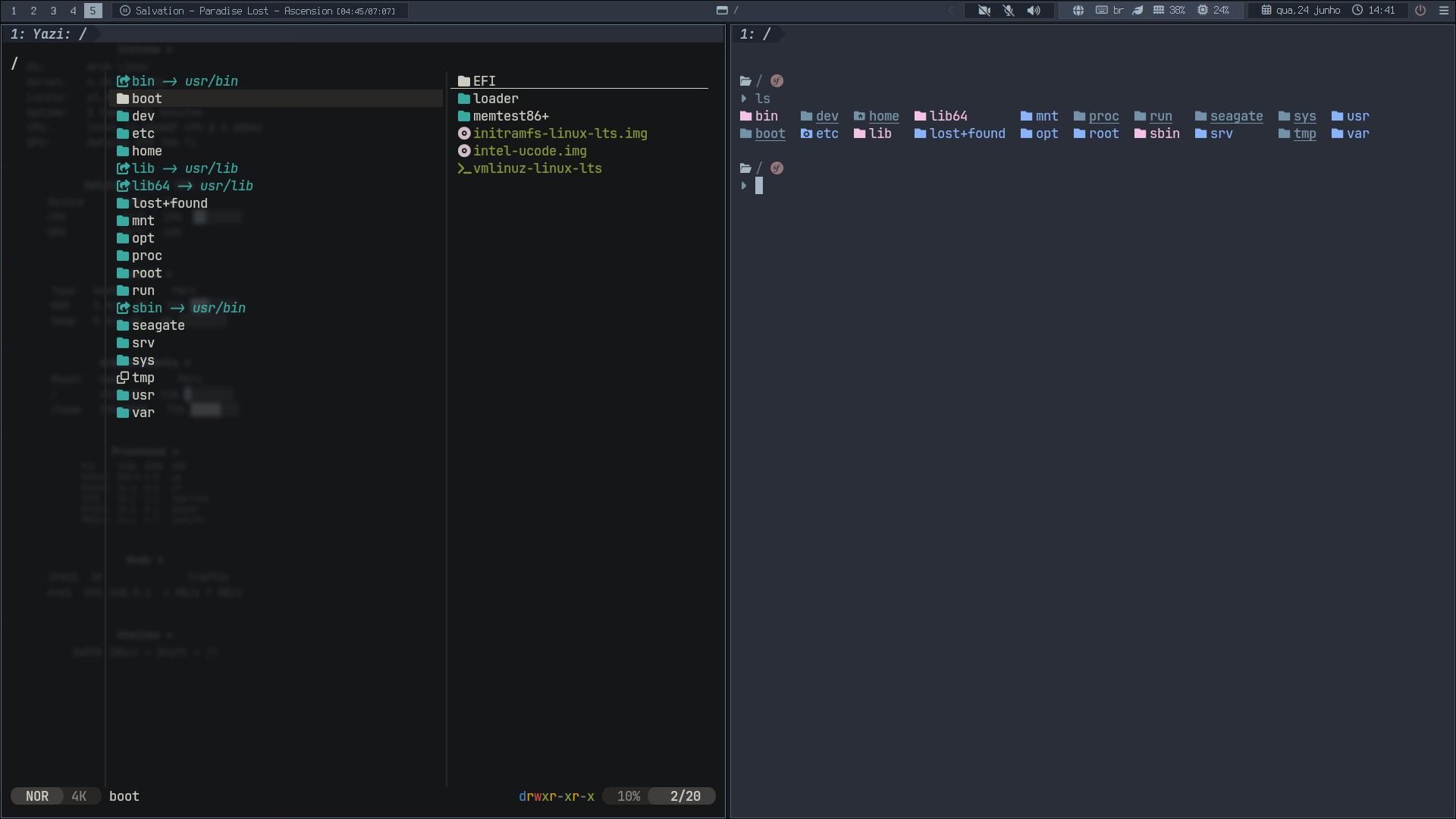Image resolution: width=1456 pixels, height=819 pixels.
Task: Open the calendar date qua, 24 junho
Action: point(1301,11)
